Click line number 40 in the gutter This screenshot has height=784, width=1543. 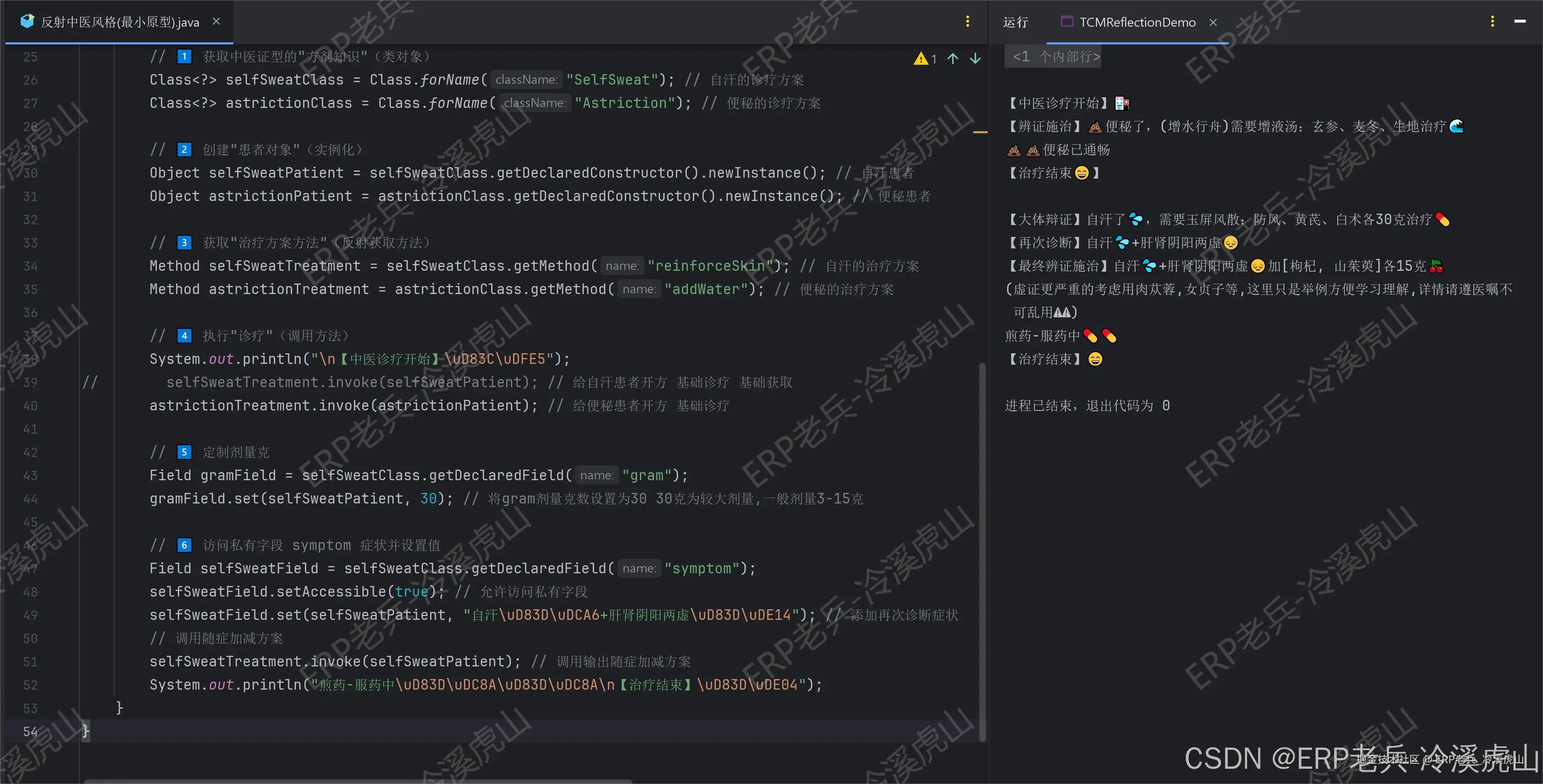pos(30,406)
